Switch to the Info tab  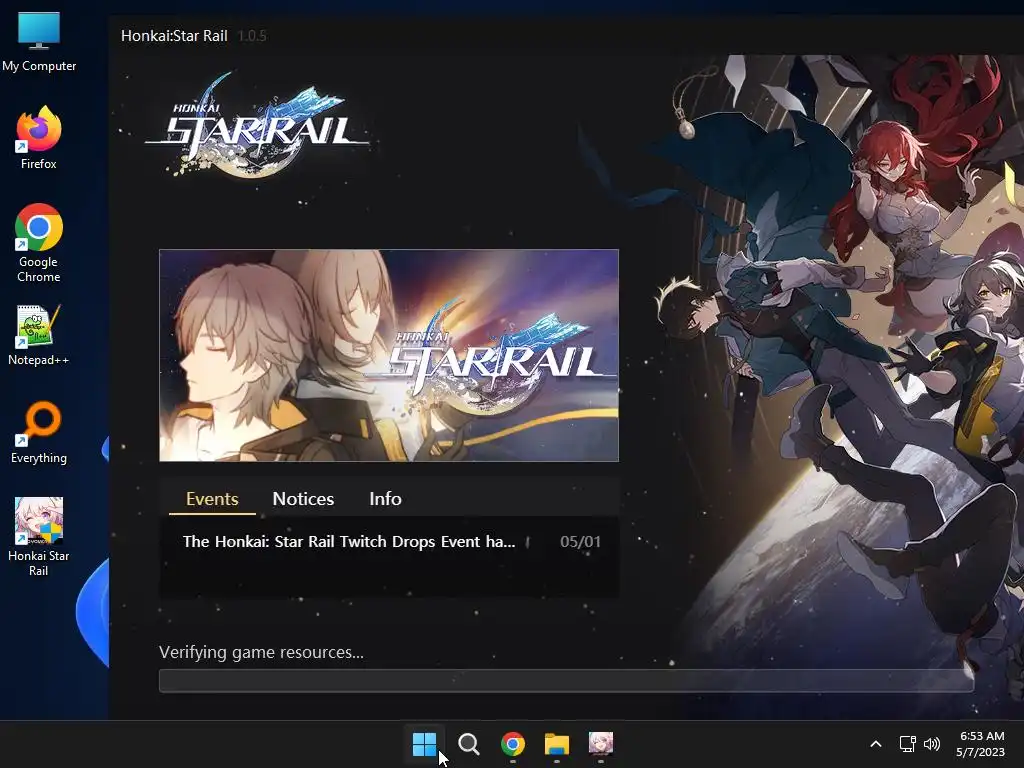385,499
